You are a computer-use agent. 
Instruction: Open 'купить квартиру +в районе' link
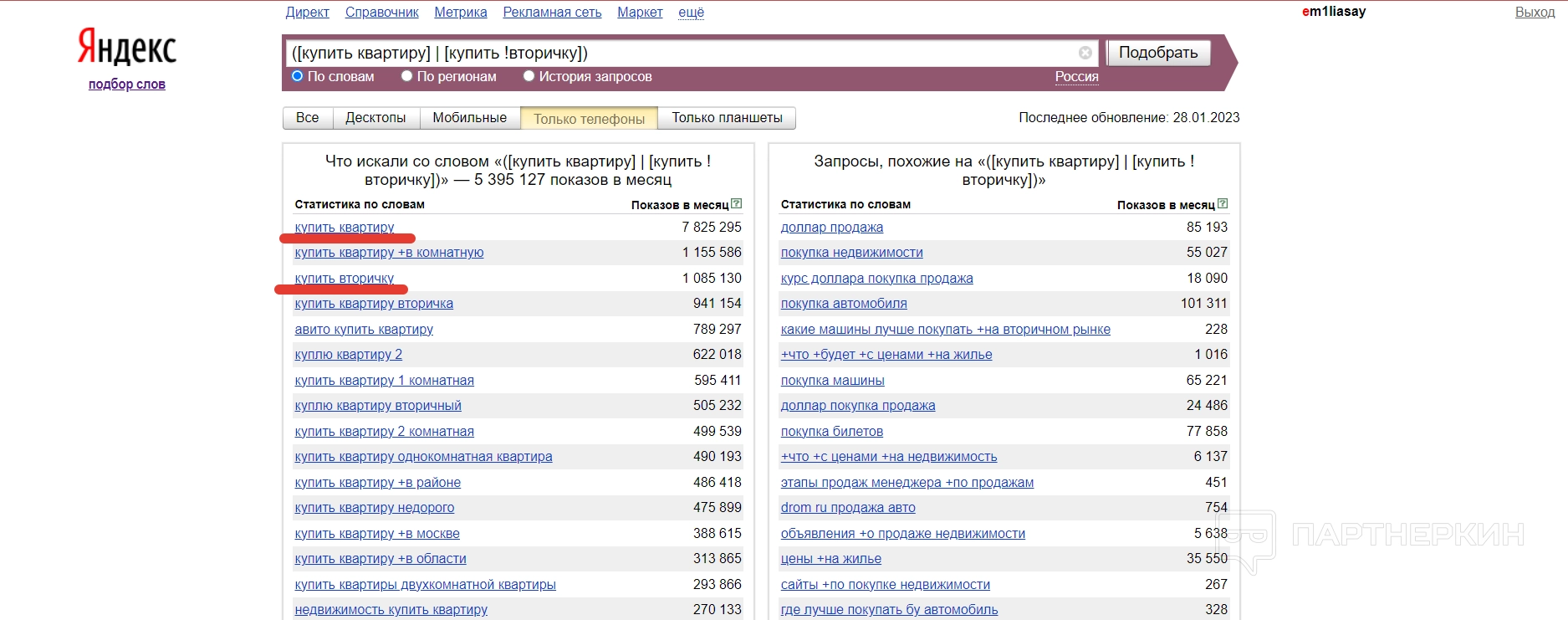tap(378, 482)
